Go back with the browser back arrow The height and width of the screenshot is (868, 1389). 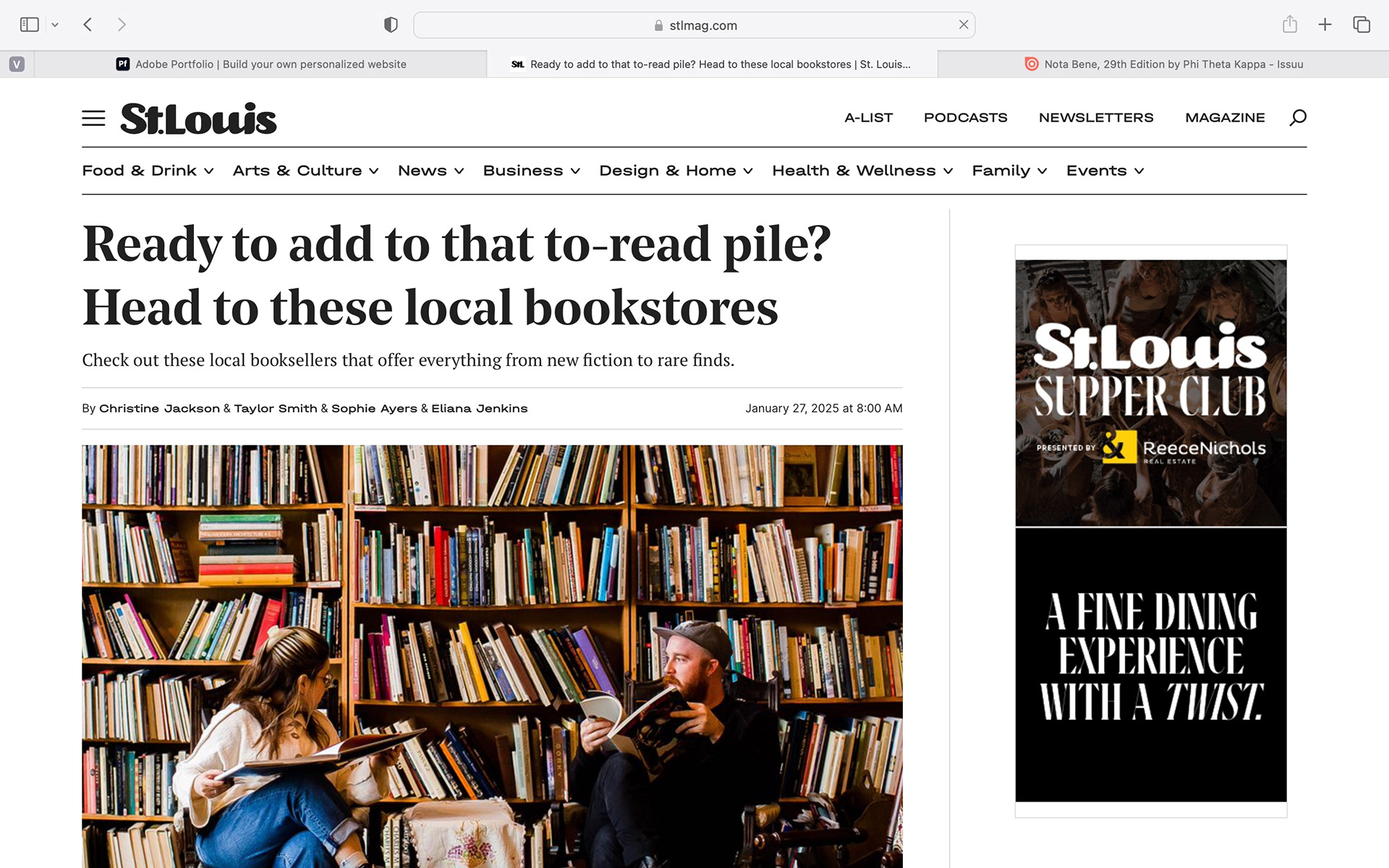[88, 25]
